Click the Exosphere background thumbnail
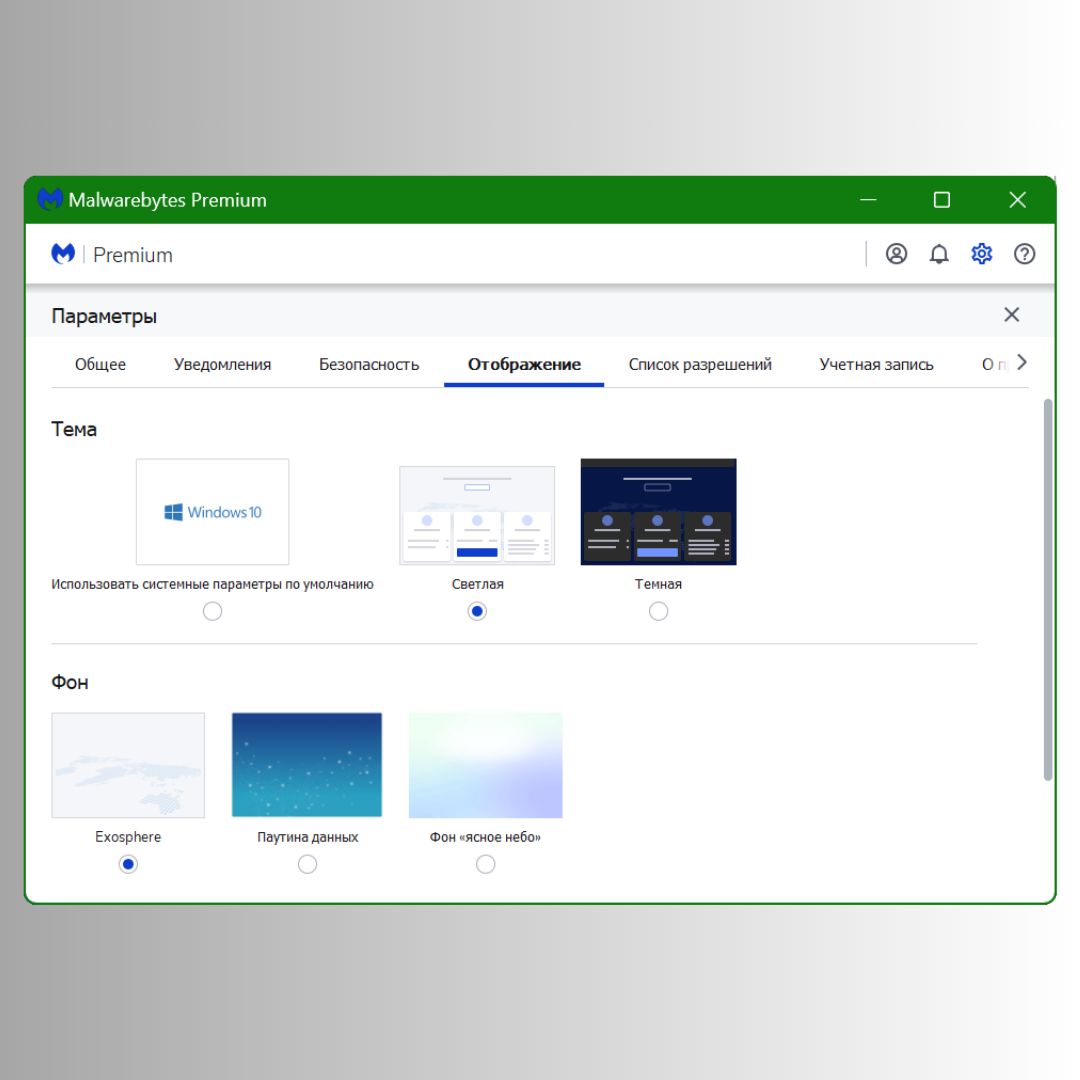Viewport: 1080px width, 1080px height. 128,765
